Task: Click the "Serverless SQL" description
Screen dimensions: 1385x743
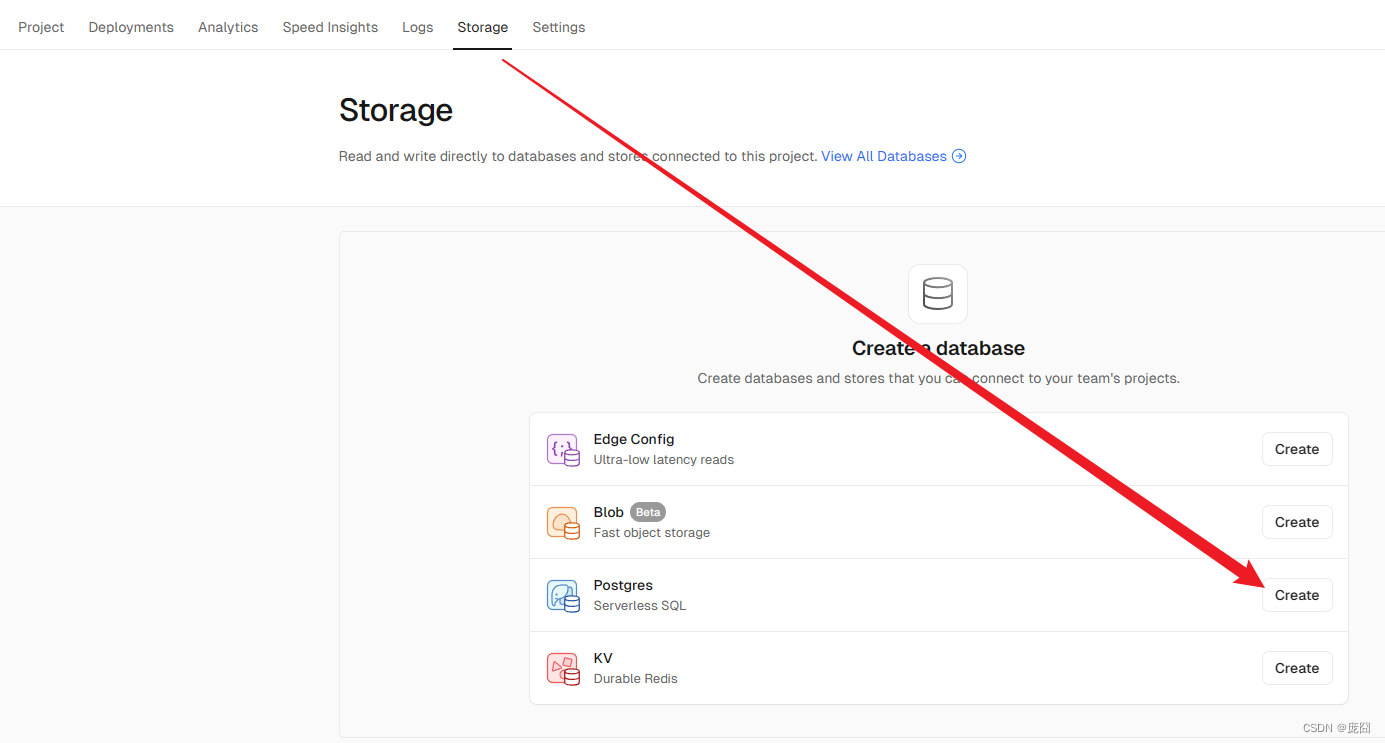Action: pos(640,606)
